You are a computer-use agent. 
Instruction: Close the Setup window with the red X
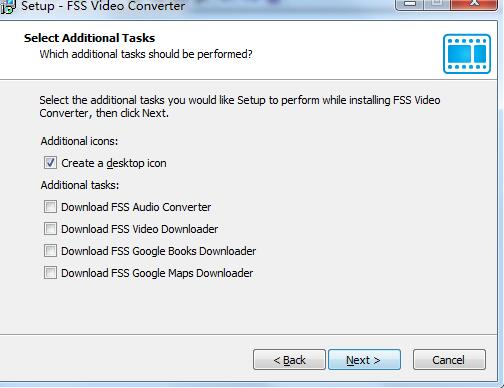pyautogui.click(x=474, y=4)
